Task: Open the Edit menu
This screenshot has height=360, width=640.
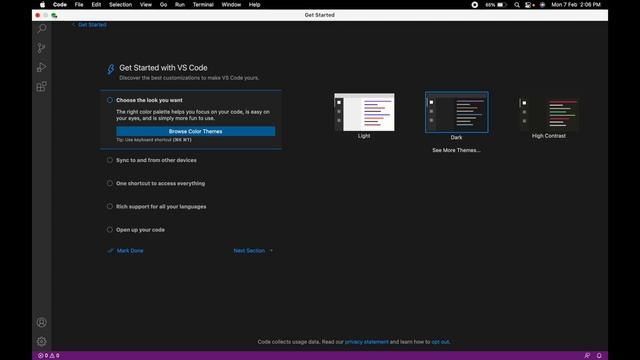Action: (x=96, y=4)
